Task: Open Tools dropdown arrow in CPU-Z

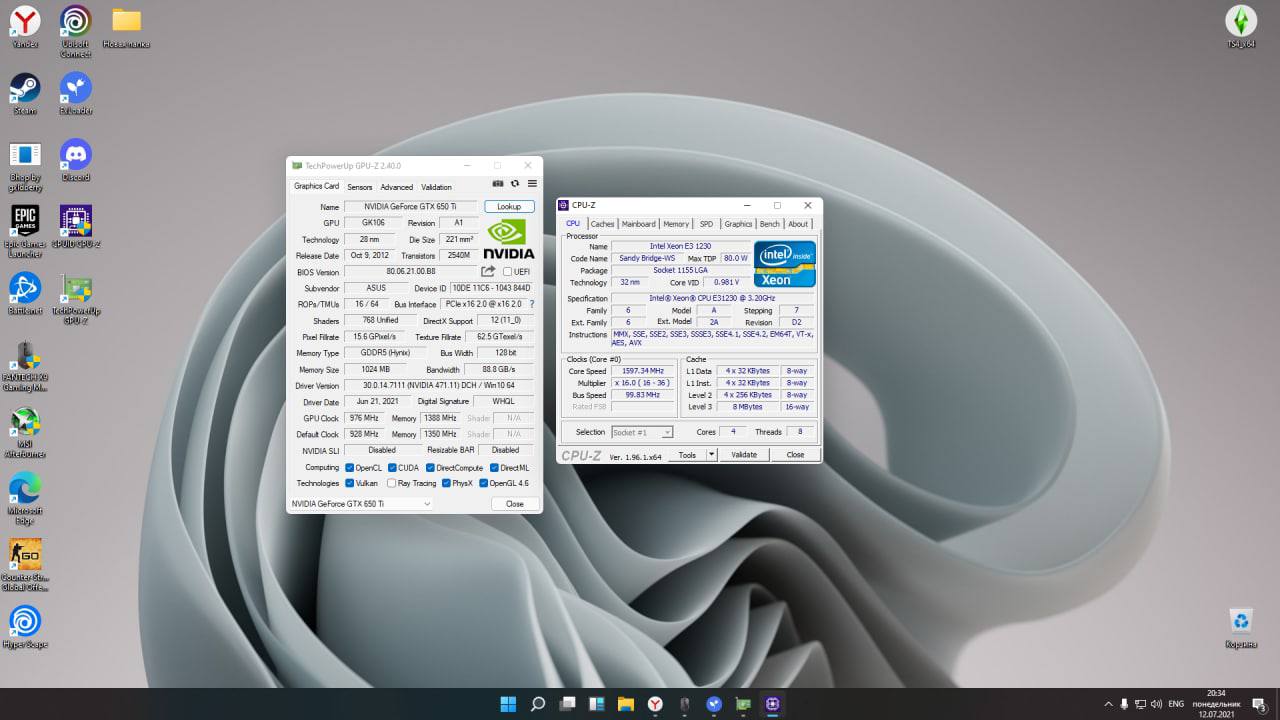Action: coord(712,454)
